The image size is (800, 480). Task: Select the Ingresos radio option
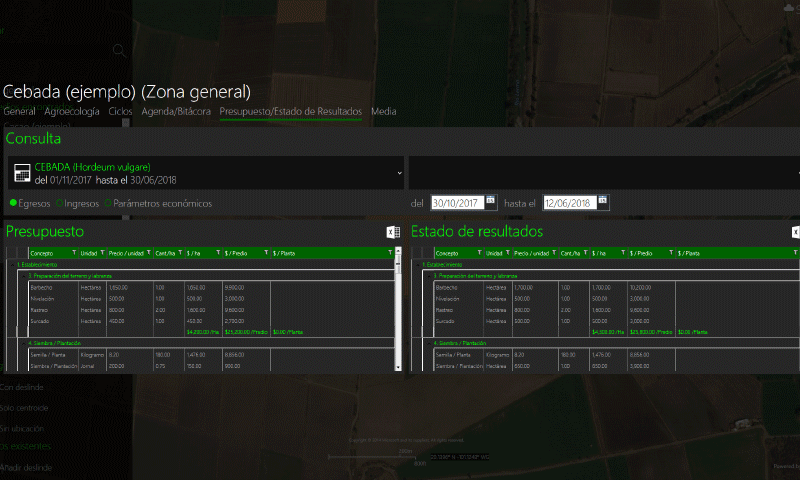60,203
